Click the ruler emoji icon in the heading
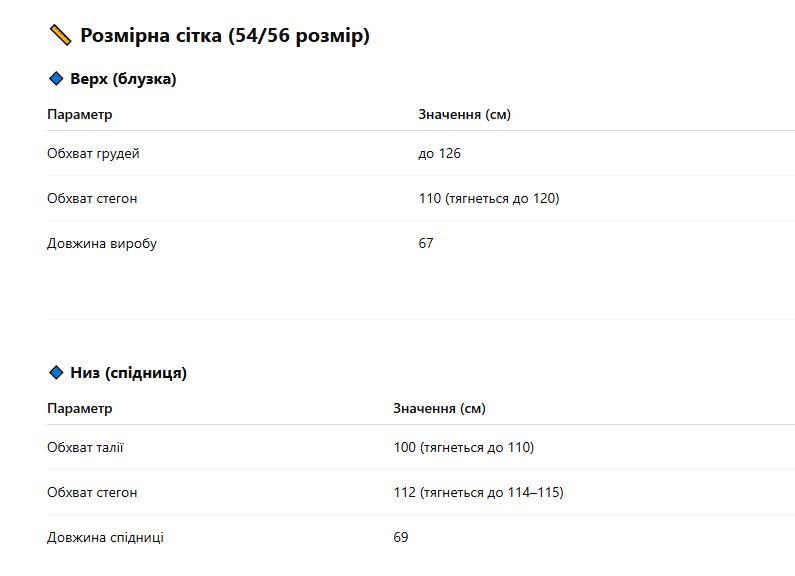 click(x=60, y=35)
